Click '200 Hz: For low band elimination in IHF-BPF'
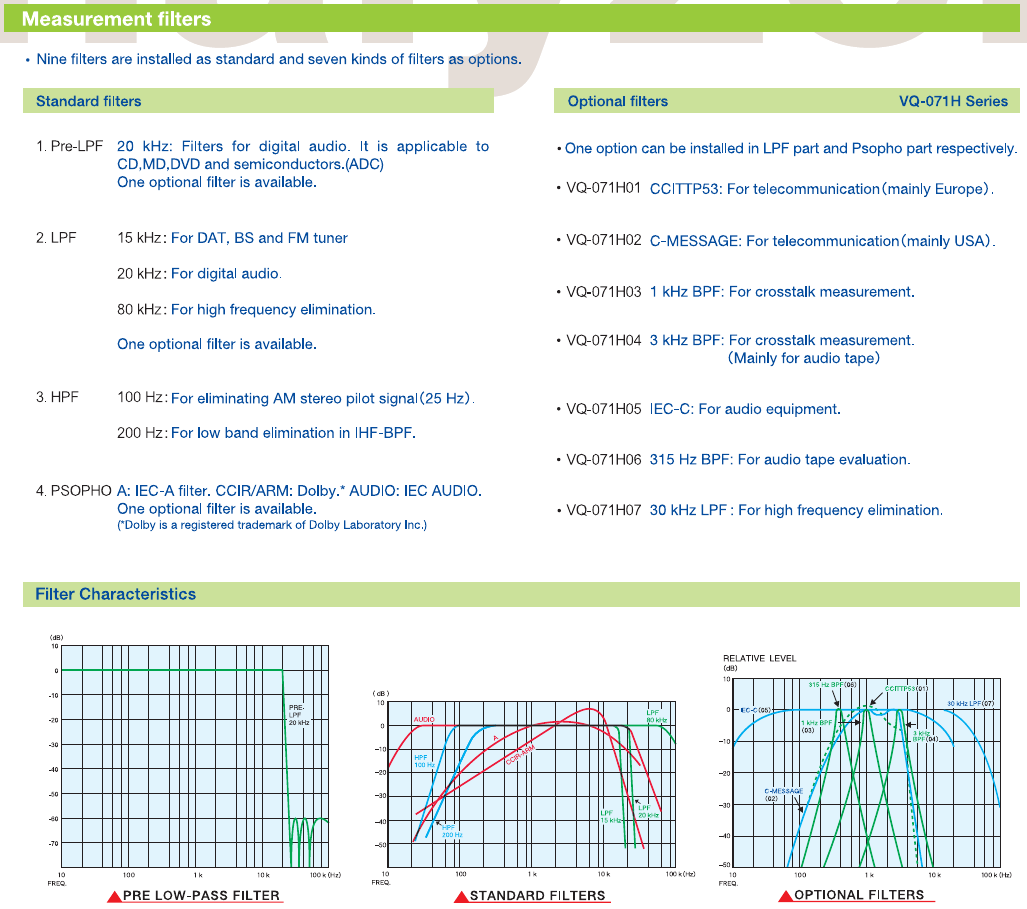 tap(267, 433)
